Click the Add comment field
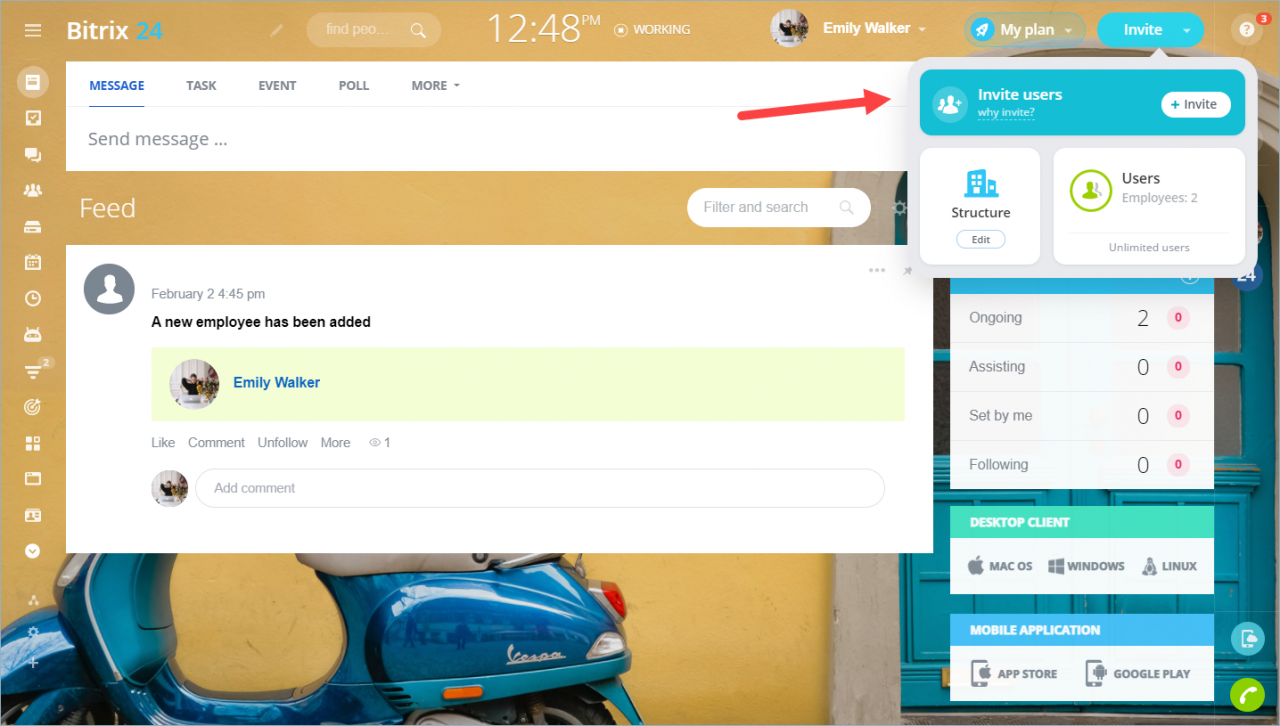This screenshot has height=726, width=1280. tap(540, 488)
